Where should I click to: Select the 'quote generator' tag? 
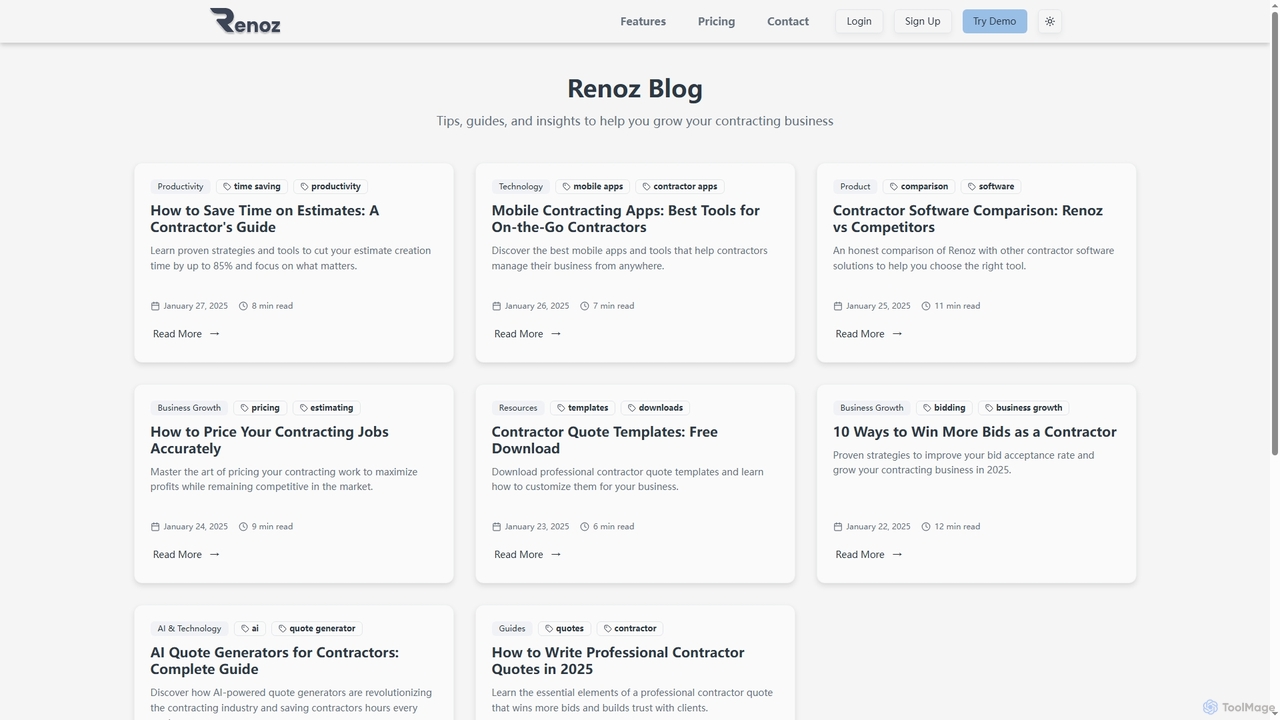317,629
